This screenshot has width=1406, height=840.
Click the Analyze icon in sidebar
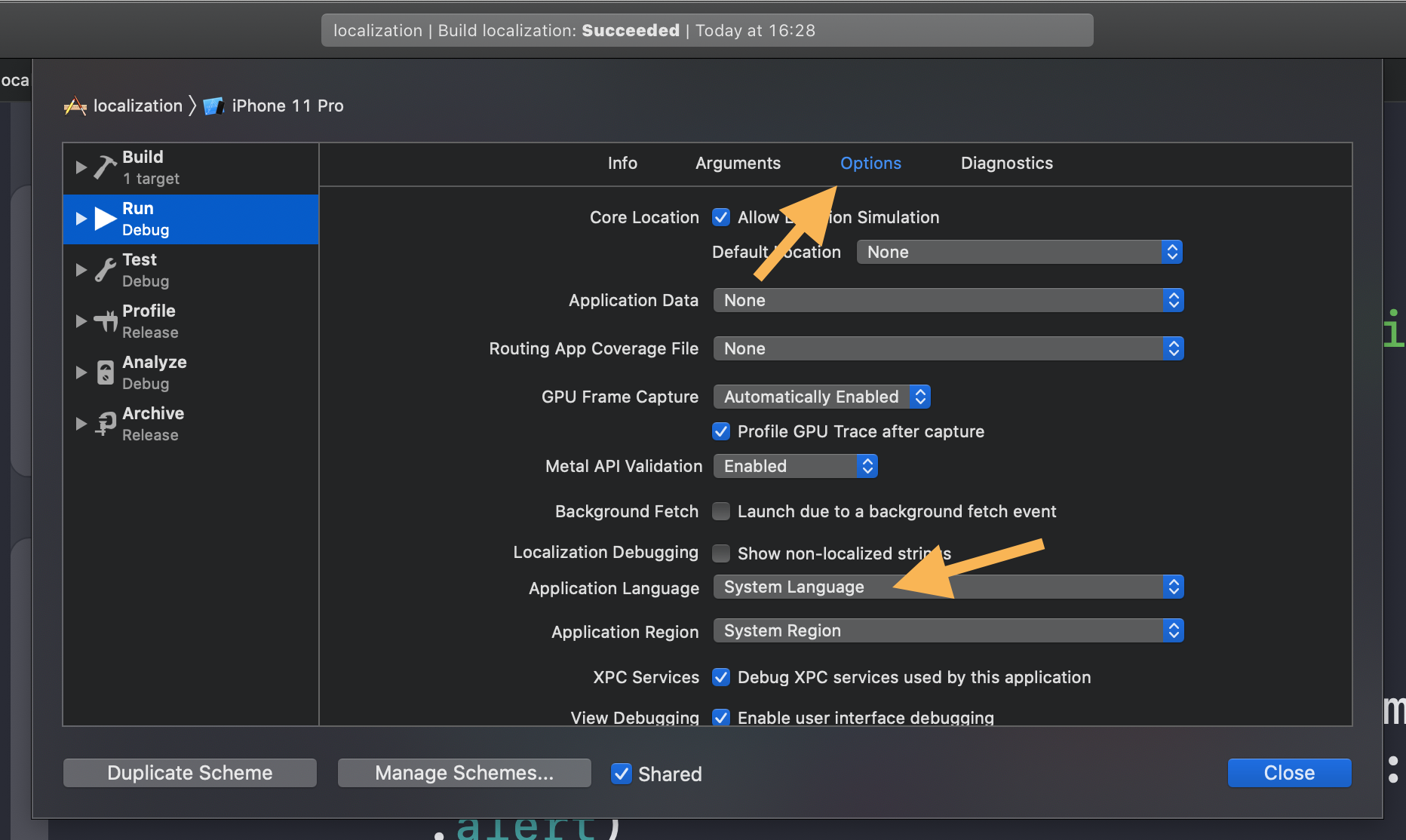106,372
